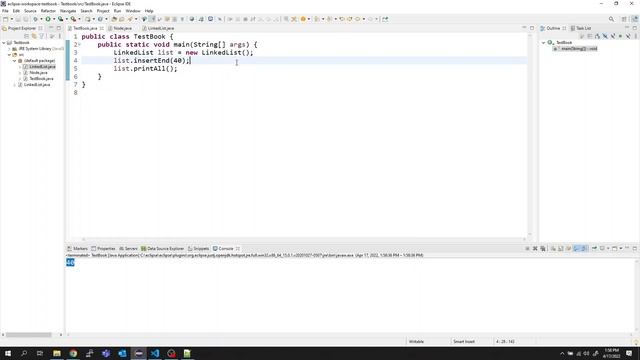Image resolution: width=640 pixels, height=360 pixels.
Task: Expand Node.java in Project Explorer
Action: [20, 73]
